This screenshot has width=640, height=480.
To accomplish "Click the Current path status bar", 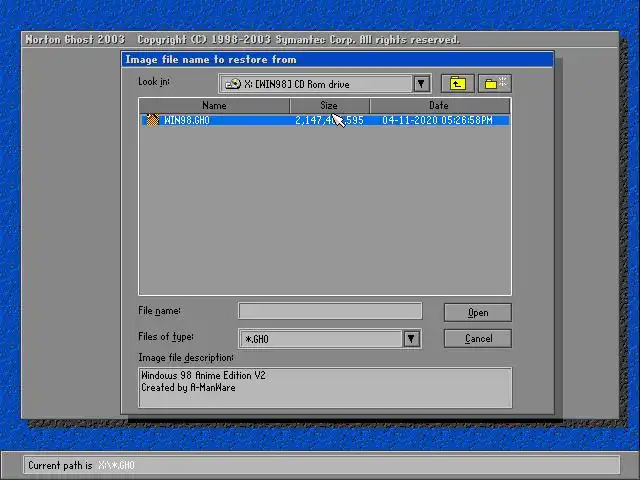I will [x=322, y=465].
